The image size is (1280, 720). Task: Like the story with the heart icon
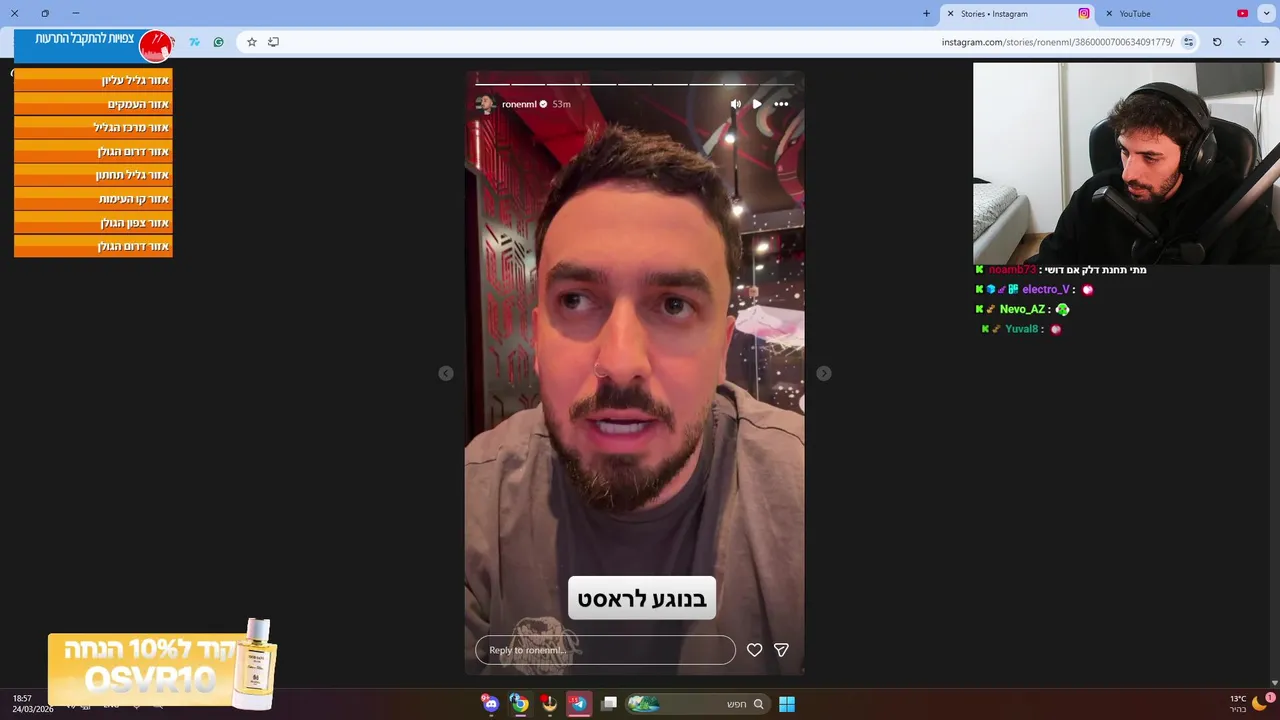pos(754,650)
